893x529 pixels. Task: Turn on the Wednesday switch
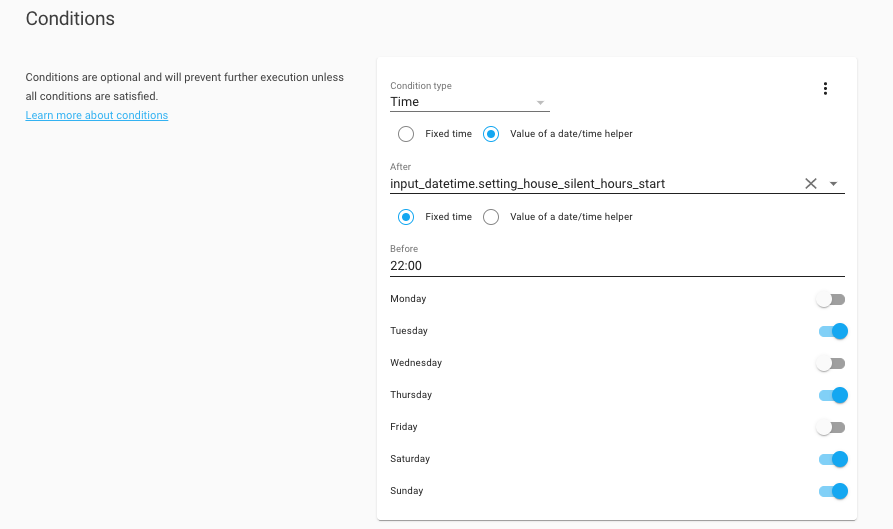tap(831, 363)
